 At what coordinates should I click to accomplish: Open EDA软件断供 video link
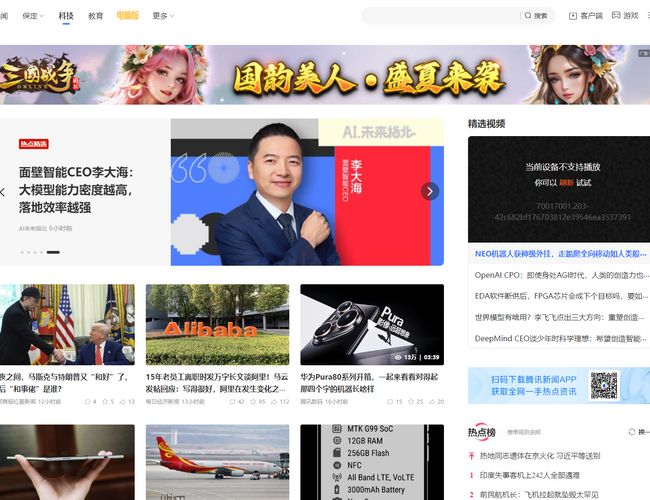pyautogui.click(x=561, y=296)
